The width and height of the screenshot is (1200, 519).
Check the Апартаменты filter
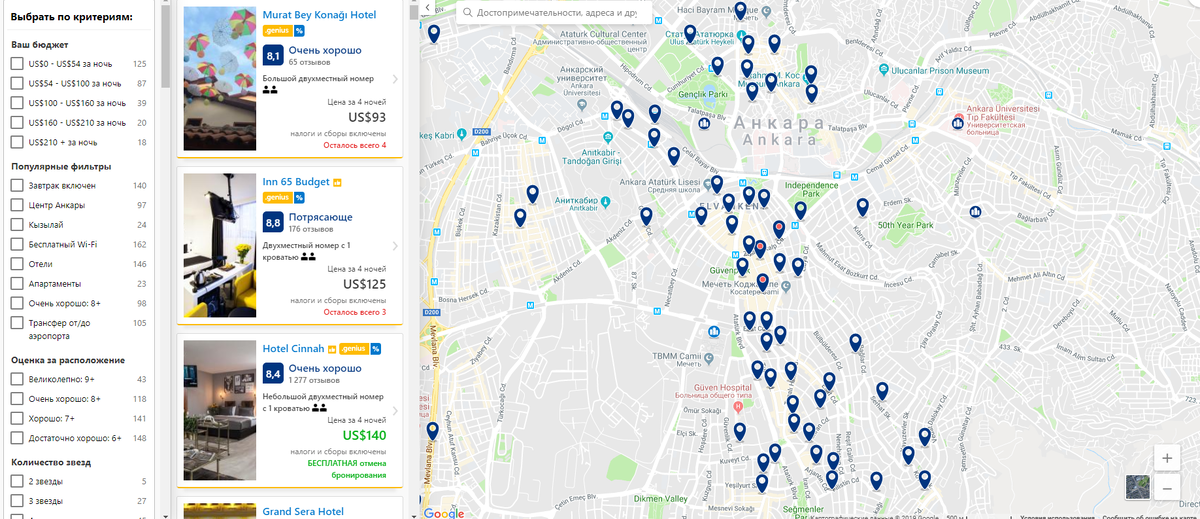[x=17, y=284]
